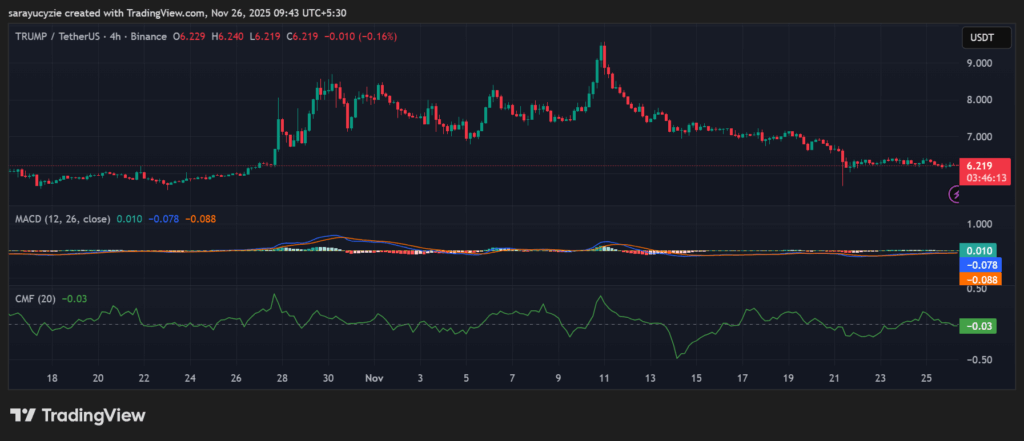Click the Binance exchange label

(x=151, y=37)
